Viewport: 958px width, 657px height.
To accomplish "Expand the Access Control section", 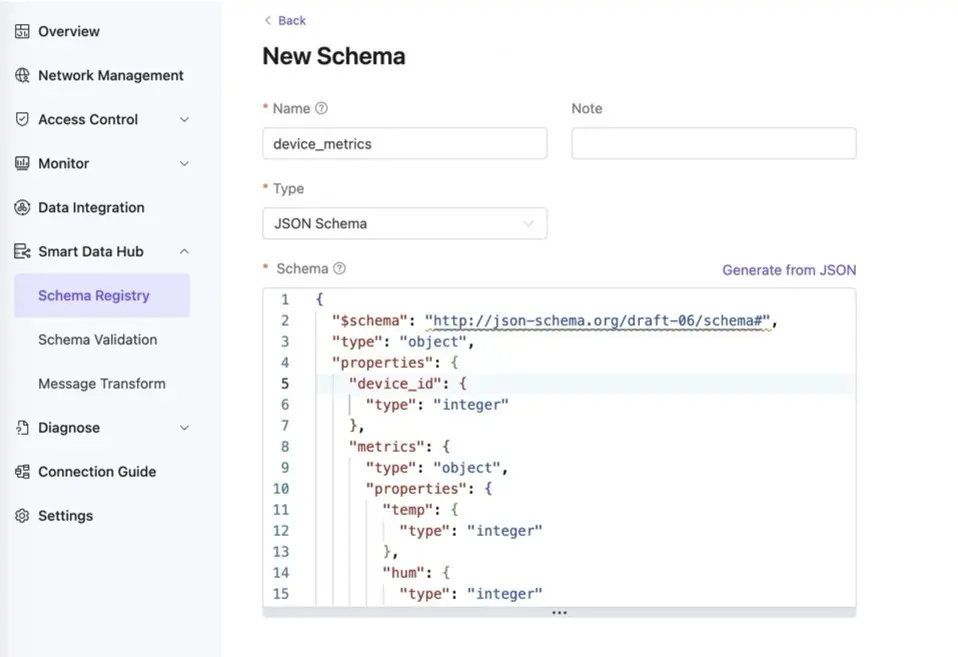I will pyautogui.click(x=183, y=119).
